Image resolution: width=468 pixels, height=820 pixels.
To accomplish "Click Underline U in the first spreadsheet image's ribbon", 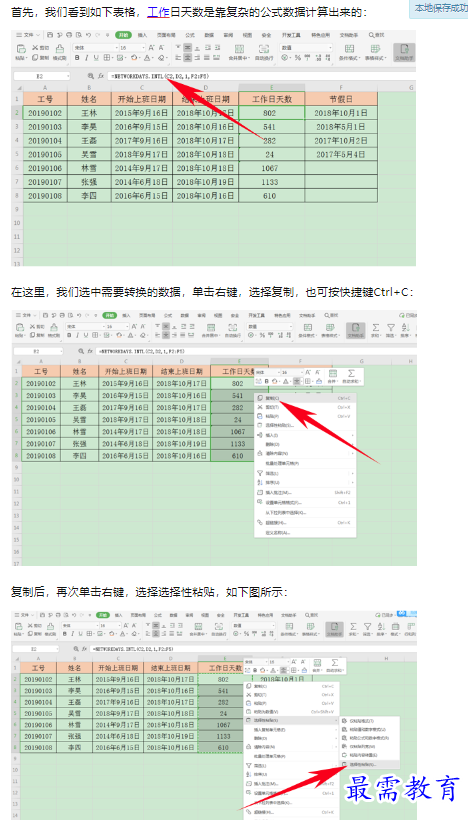I will click(x=96, y=58).
